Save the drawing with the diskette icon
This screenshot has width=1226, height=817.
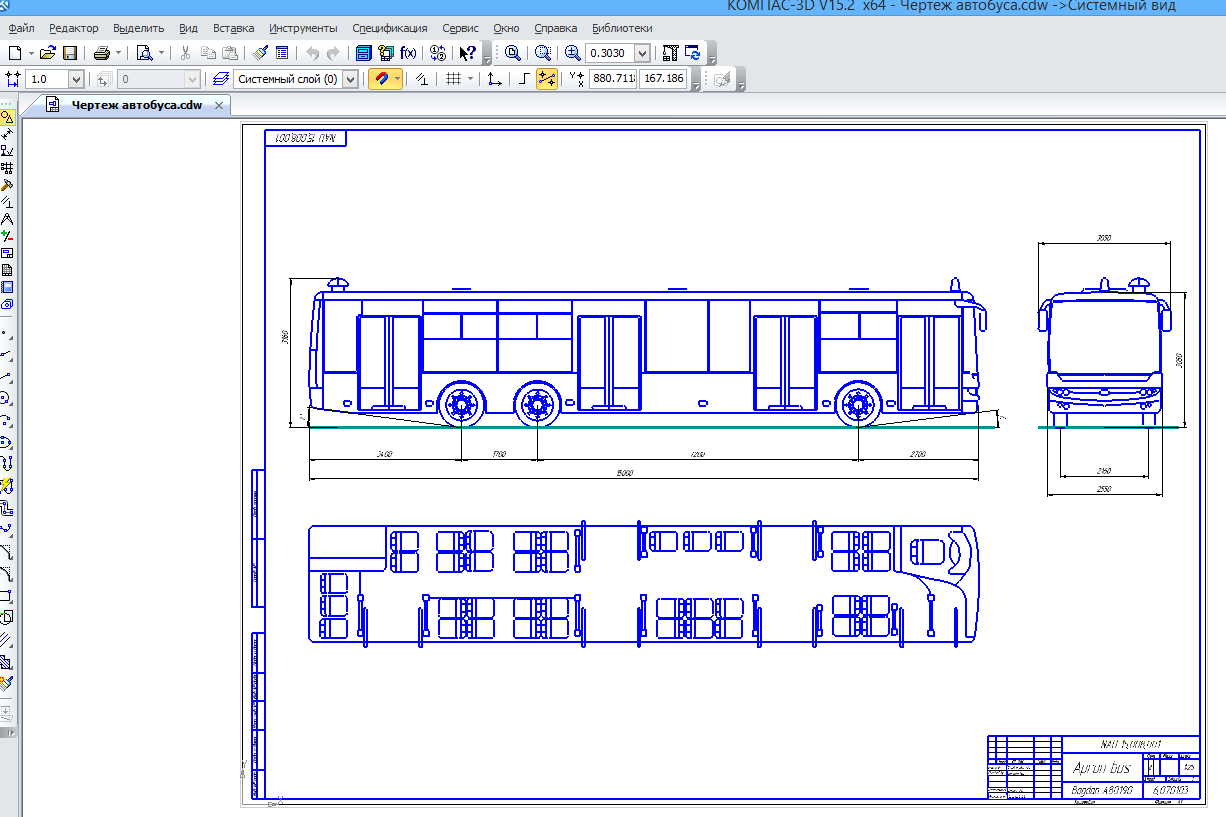pyautogui.click(x=70, y=53)
